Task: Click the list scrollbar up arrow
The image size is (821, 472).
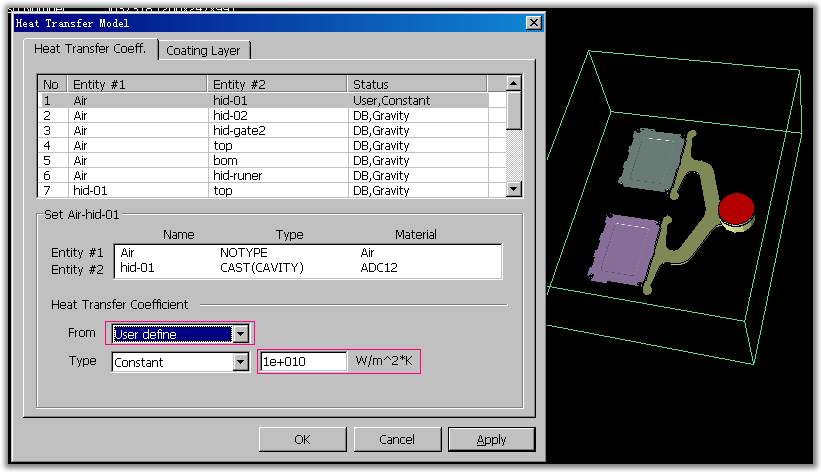Action: click(514, 83)
